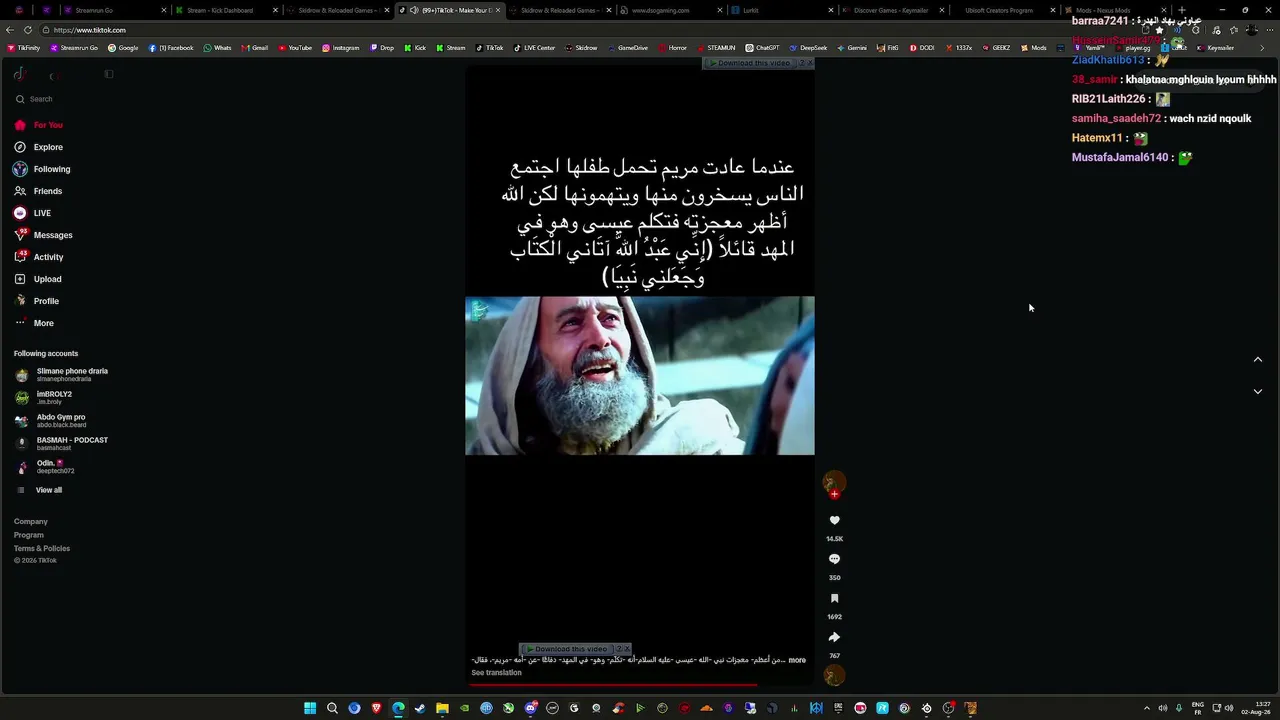Open BASMAH - PODCAST account

pyautogui.click(x=62, y=443)
